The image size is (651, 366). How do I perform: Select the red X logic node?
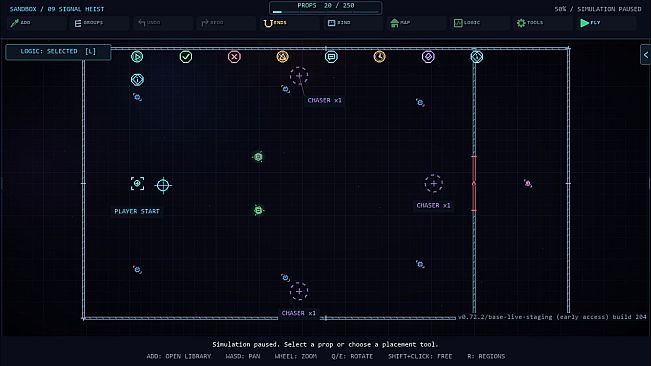pyautogui.click(x=234, y=56)
